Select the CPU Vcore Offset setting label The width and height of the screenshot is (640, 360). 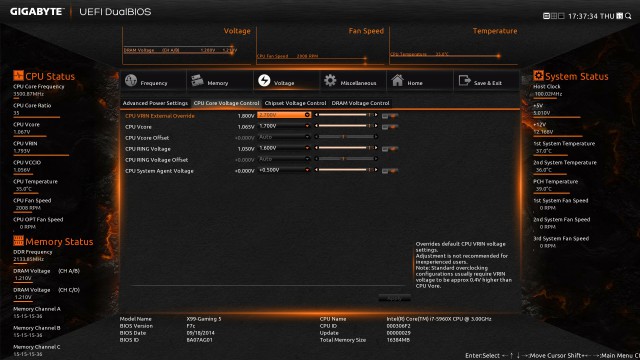(x=147, y=138)
